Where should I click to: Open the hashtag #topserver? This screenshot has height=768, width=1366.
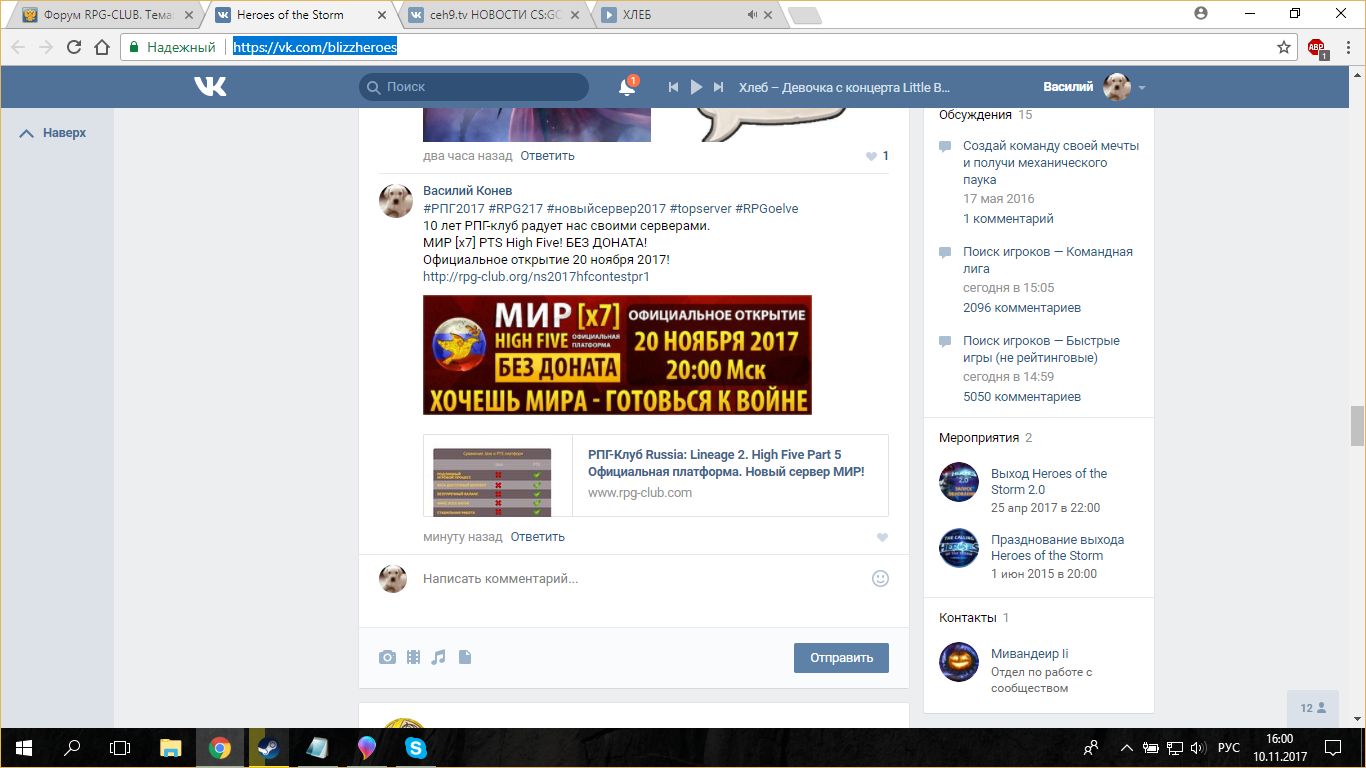(700, 208)
